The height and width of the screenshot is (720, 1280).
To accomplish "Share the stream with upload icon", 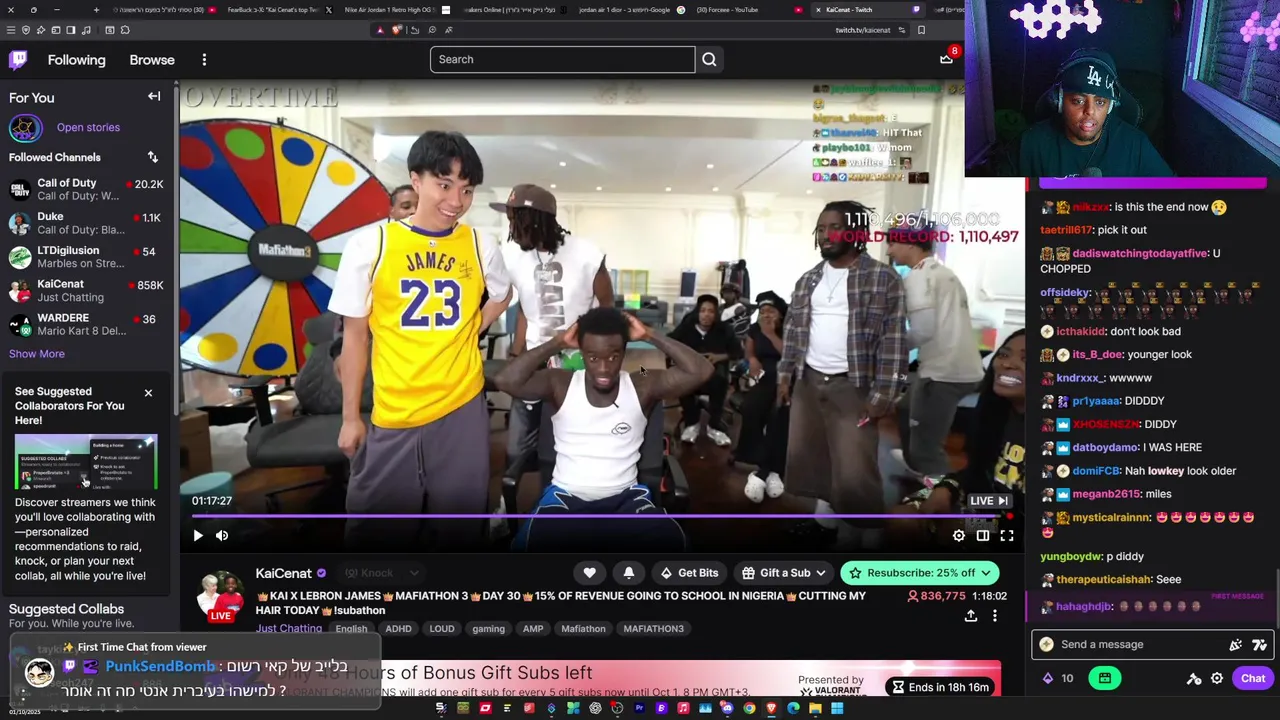I will coord(970,617).
